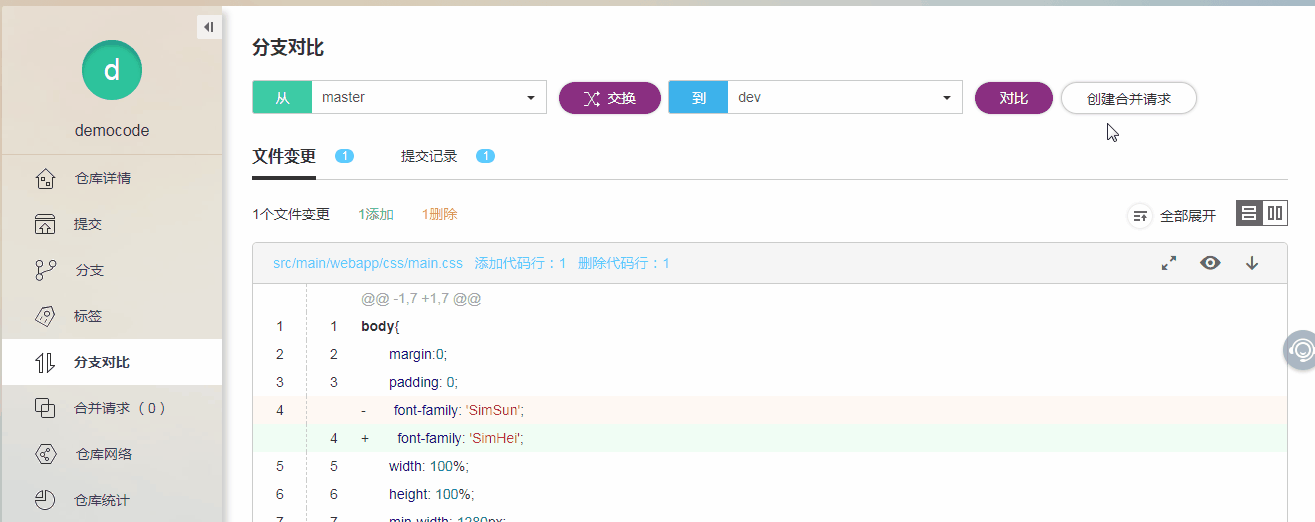
Task: Open the commits icon in sidebar
Action: click(x=45, y=224)
